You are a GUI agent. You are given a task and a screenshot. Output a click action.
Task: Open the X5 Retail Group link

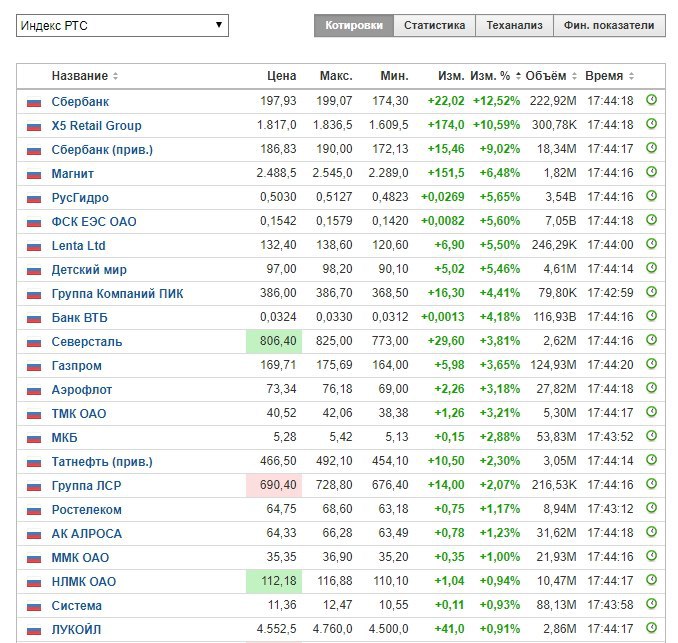tap(96, 126)
